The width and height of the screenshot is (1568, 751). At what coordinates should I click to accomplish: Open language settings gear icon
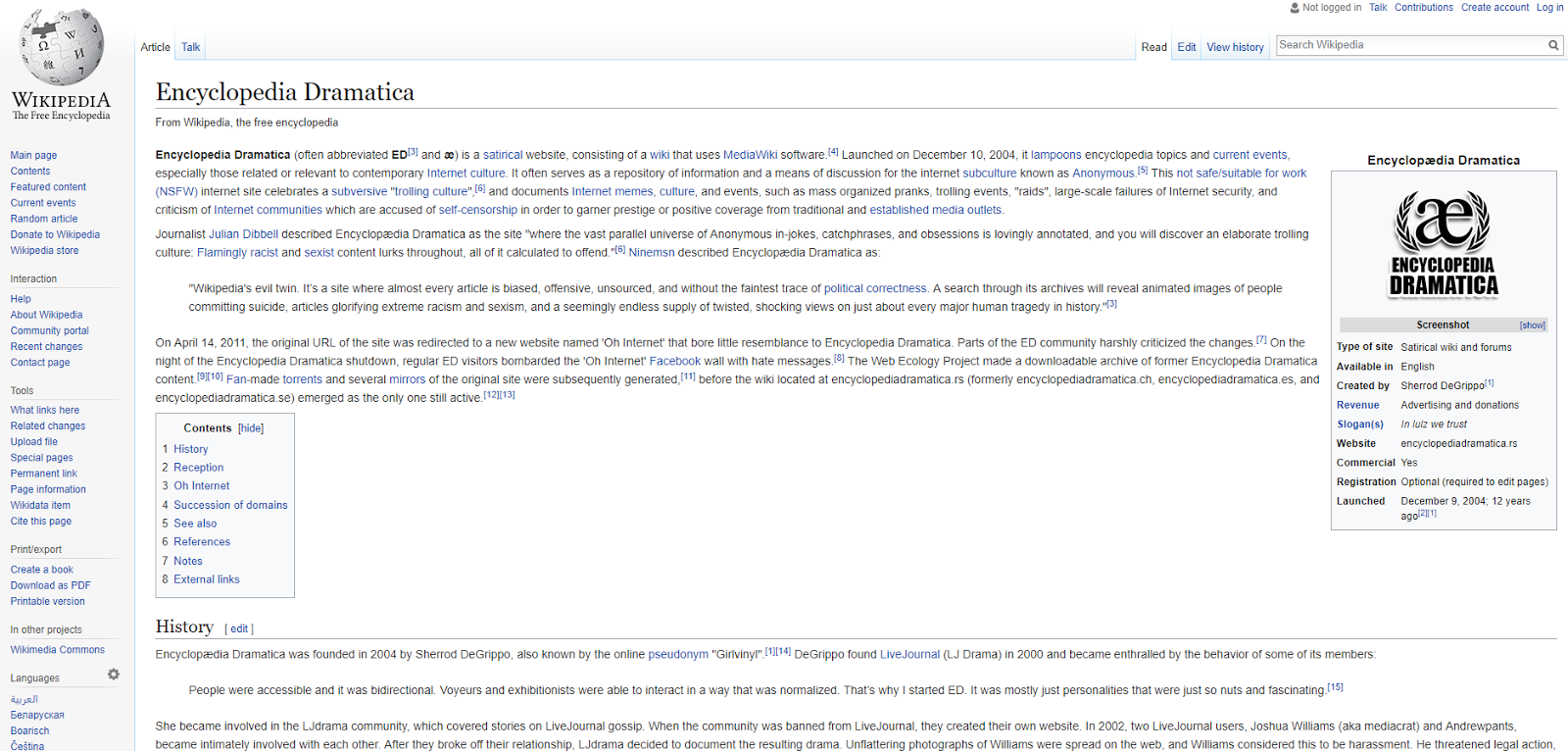(x=114, y=675)
